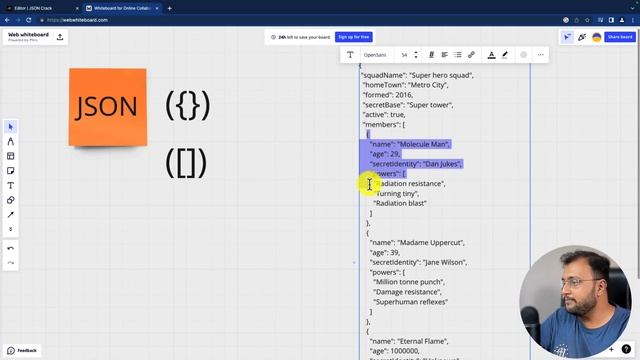Viewport: 640px width, 360px height.
Task: Select the curly braces ({}) text
Action: pos(188,105)
